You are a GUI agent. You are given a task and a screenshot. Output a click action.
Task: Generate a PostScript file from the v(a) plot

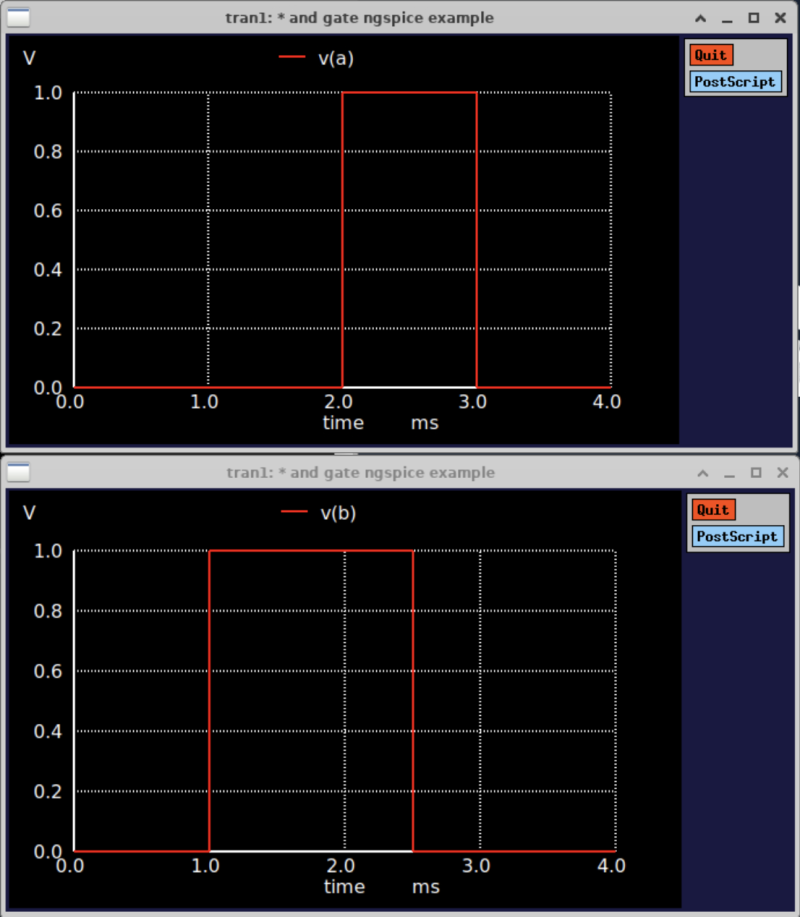tap(735, 82)
